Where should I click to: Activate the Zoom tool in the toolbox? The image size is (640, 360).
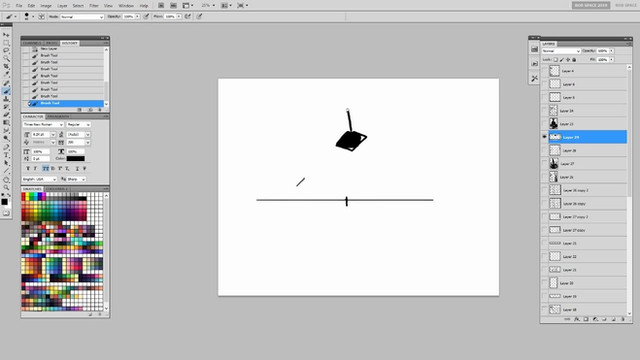(x=6, y=187)
